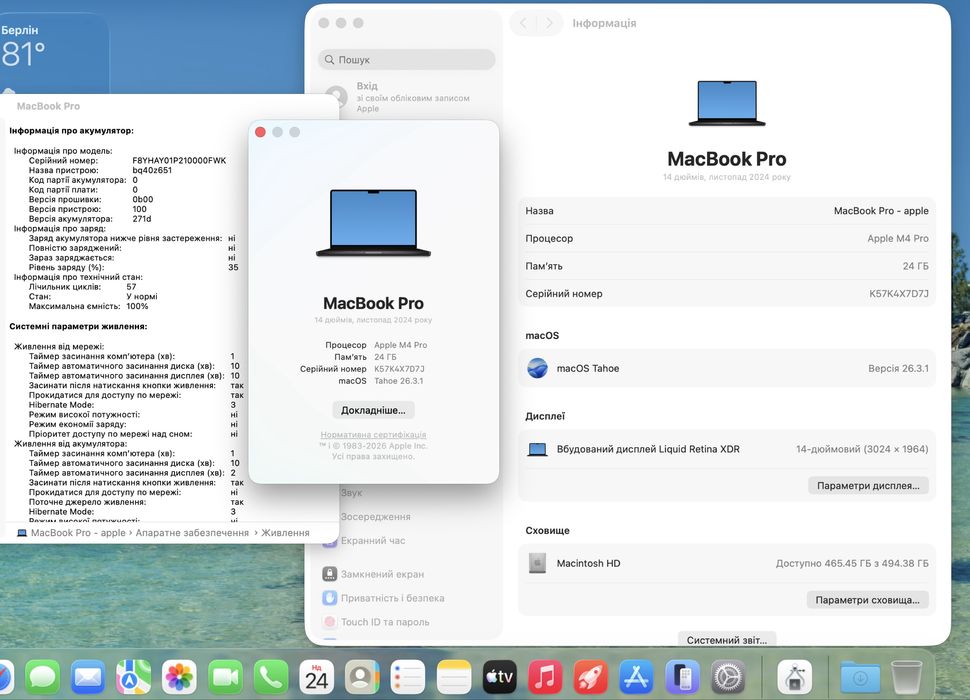
Task: Open Calendar showing 24 in dock
Action: click(x=316, y=677)
